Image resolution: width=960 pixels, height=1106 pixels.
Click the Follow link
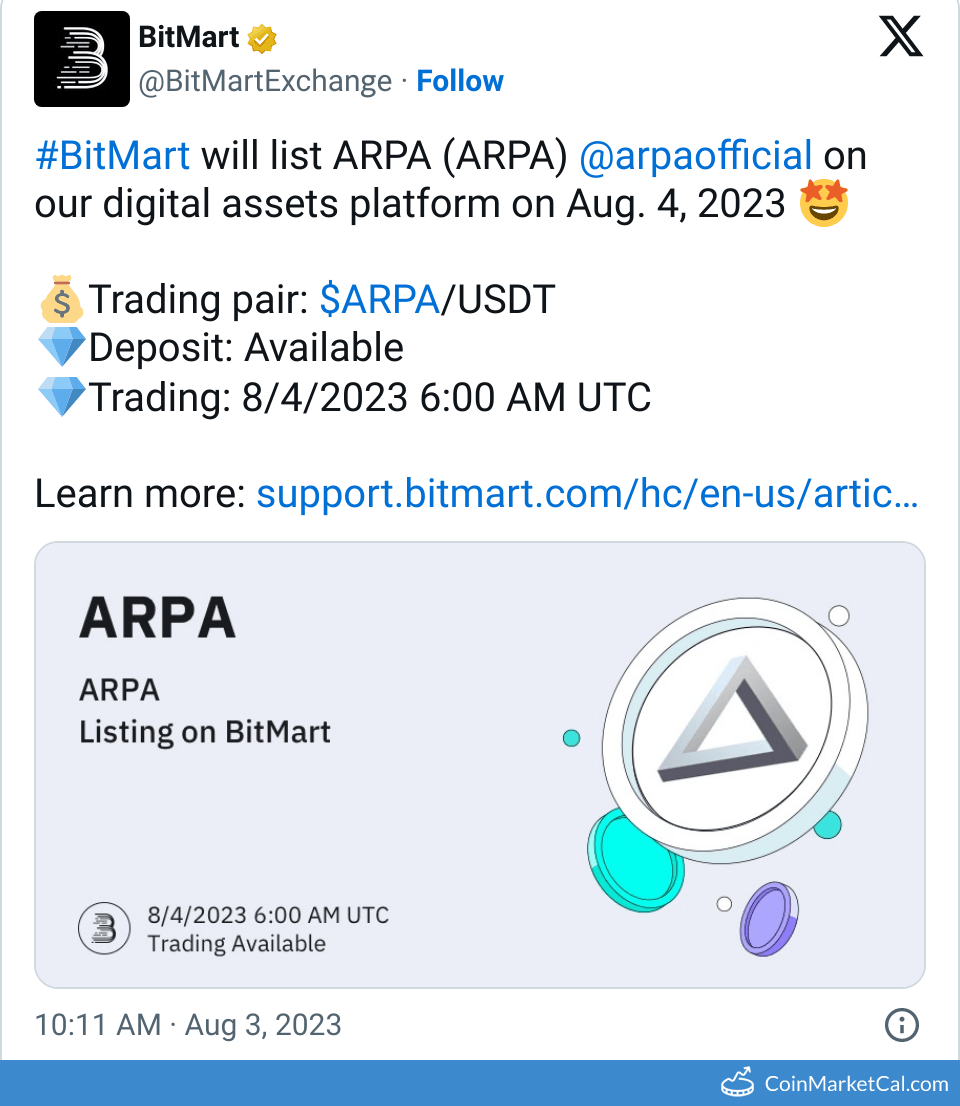[x=460, y=81]
